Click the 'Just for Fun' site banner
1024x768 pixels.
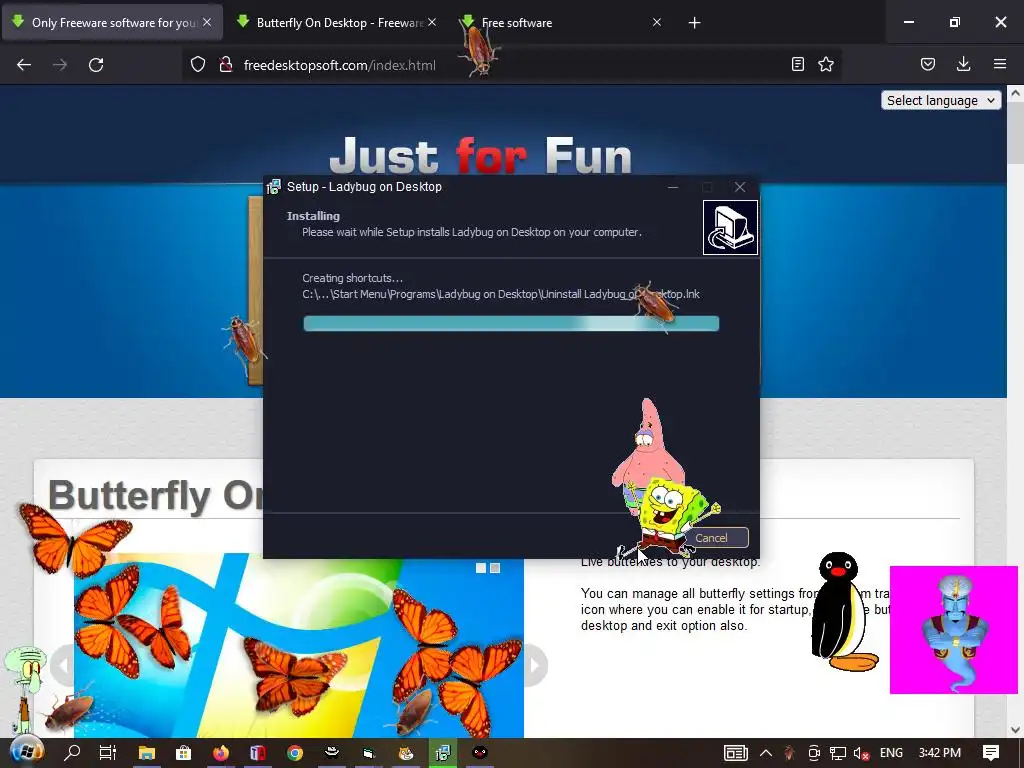(x=481, y=157)
